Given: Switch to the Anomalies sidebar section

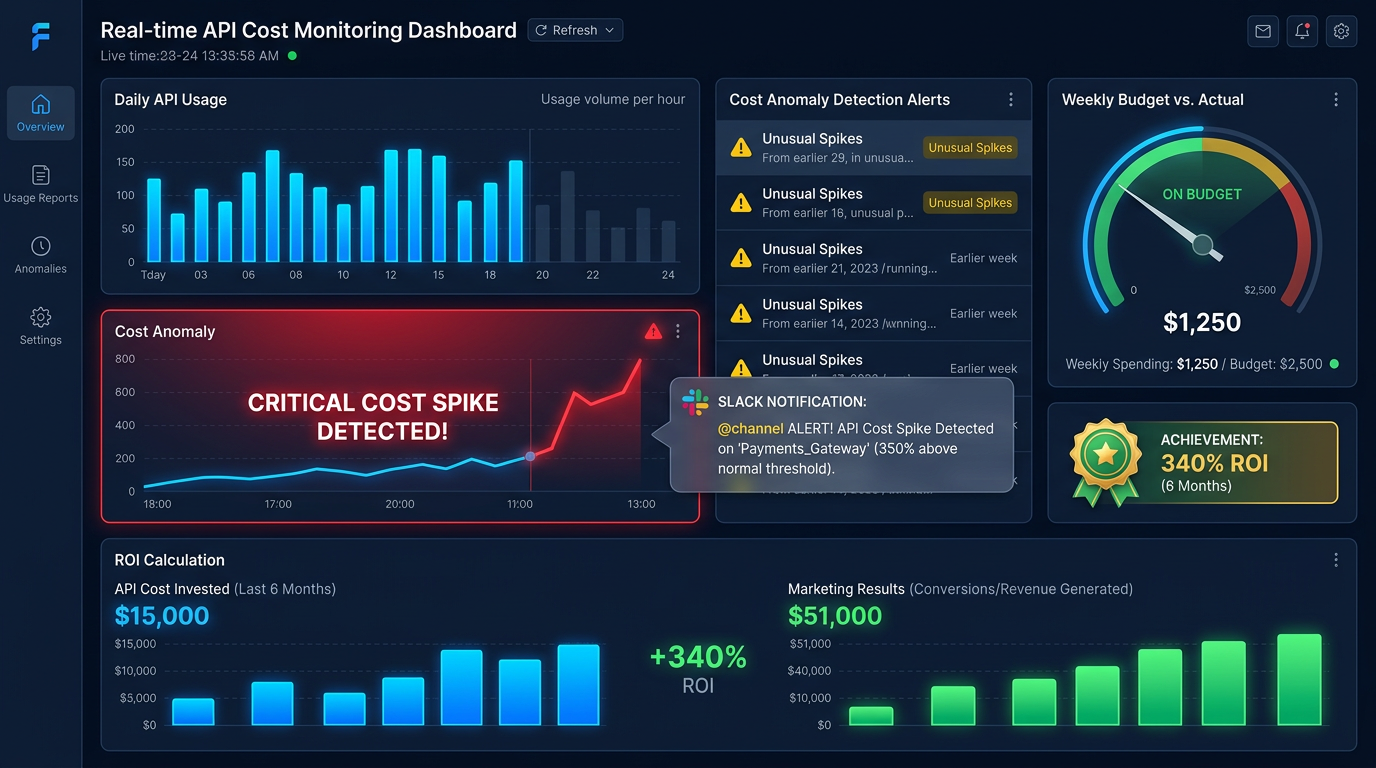Looking at the screenshot, I should point(41,255).
